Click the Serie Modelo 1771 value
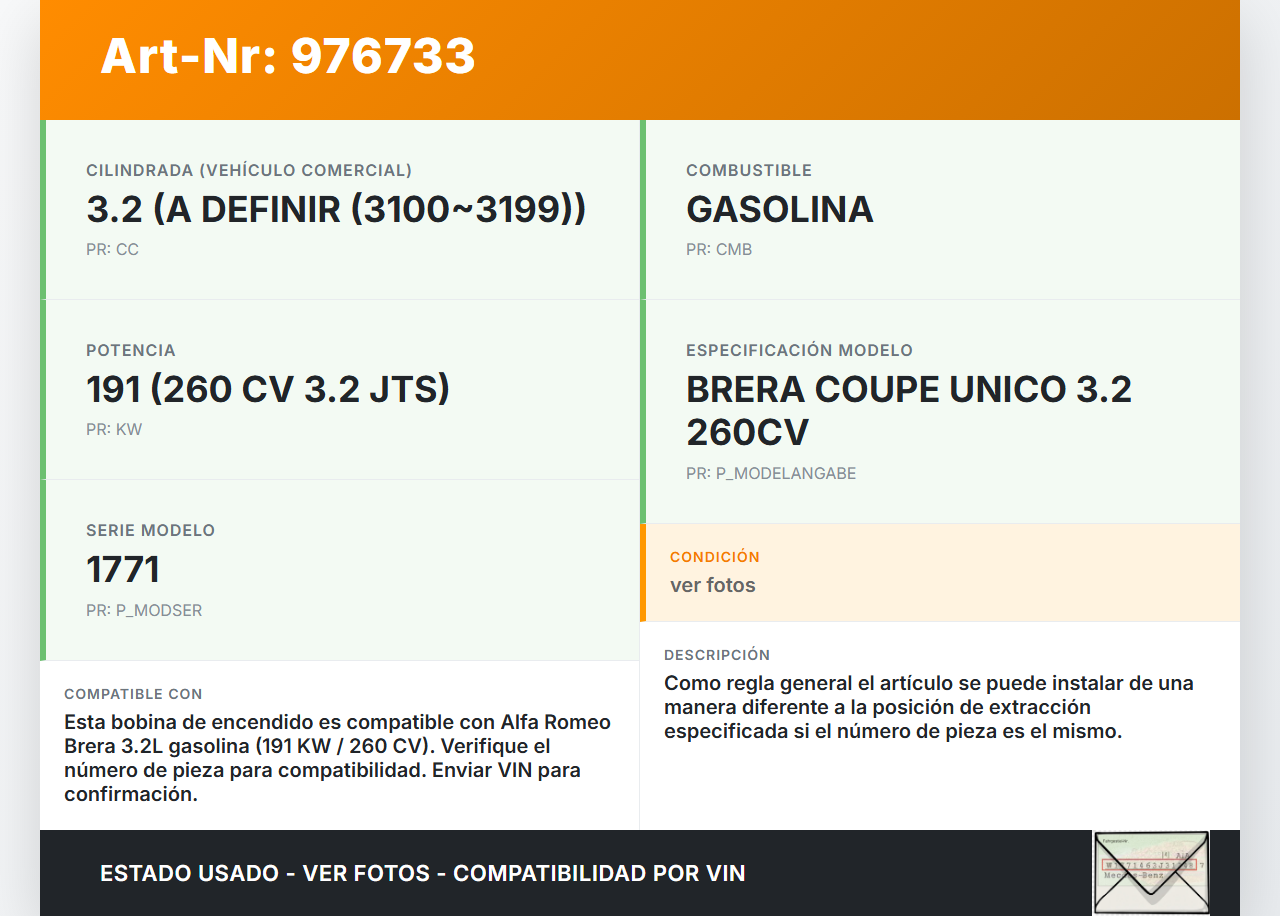This screenshot has width=1280, height=916. point(123,570)
